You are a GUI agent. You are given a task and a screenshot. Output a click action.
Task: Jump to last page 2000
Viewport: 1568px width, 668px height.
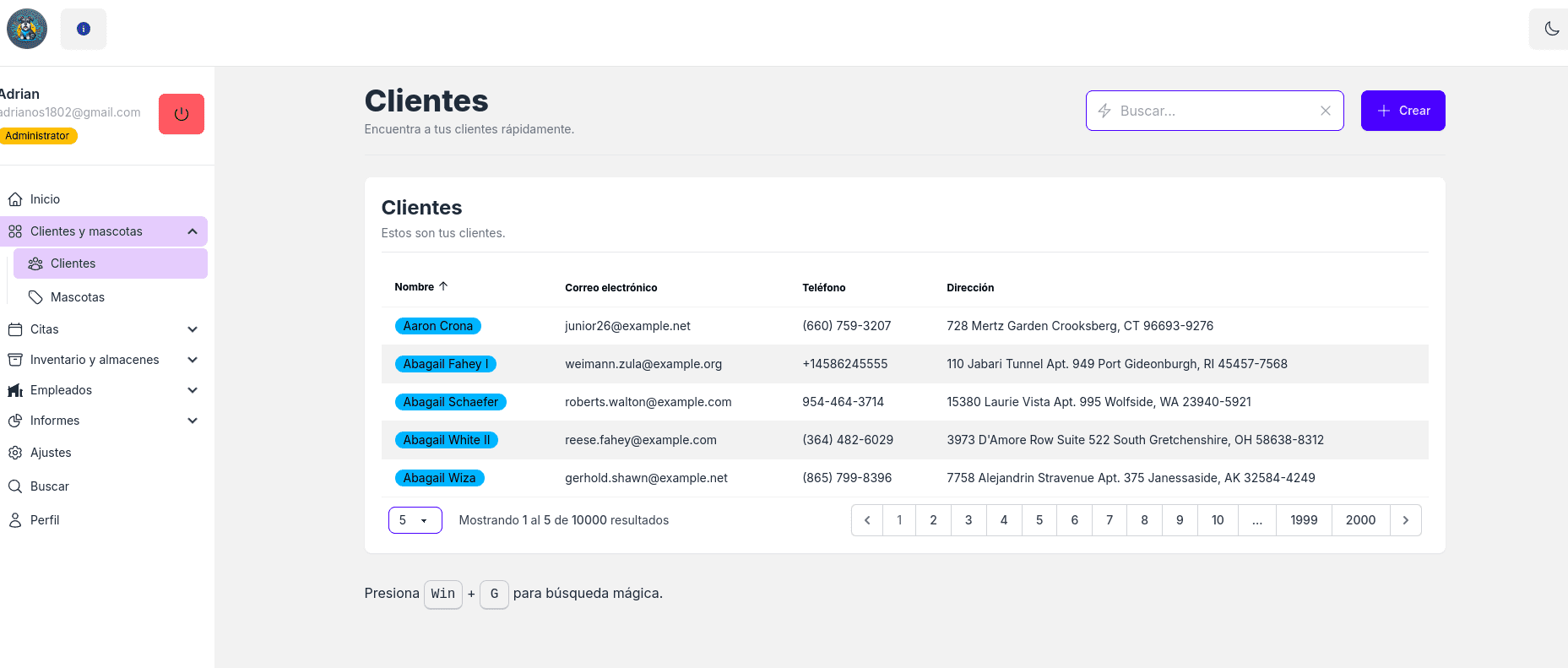point(1360,520)
